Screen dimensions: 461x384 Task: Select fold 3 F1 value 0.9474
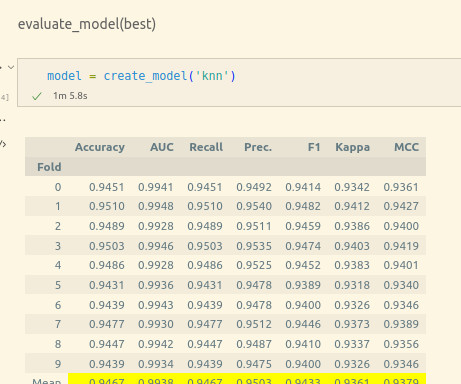point(303,246)
